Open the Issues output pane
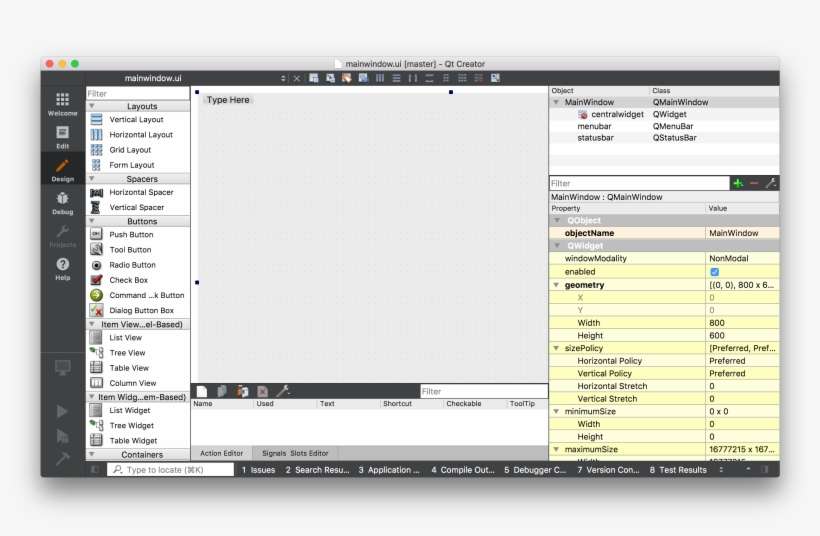The width and height of the screenshot is (820, 536). point(258,470)
